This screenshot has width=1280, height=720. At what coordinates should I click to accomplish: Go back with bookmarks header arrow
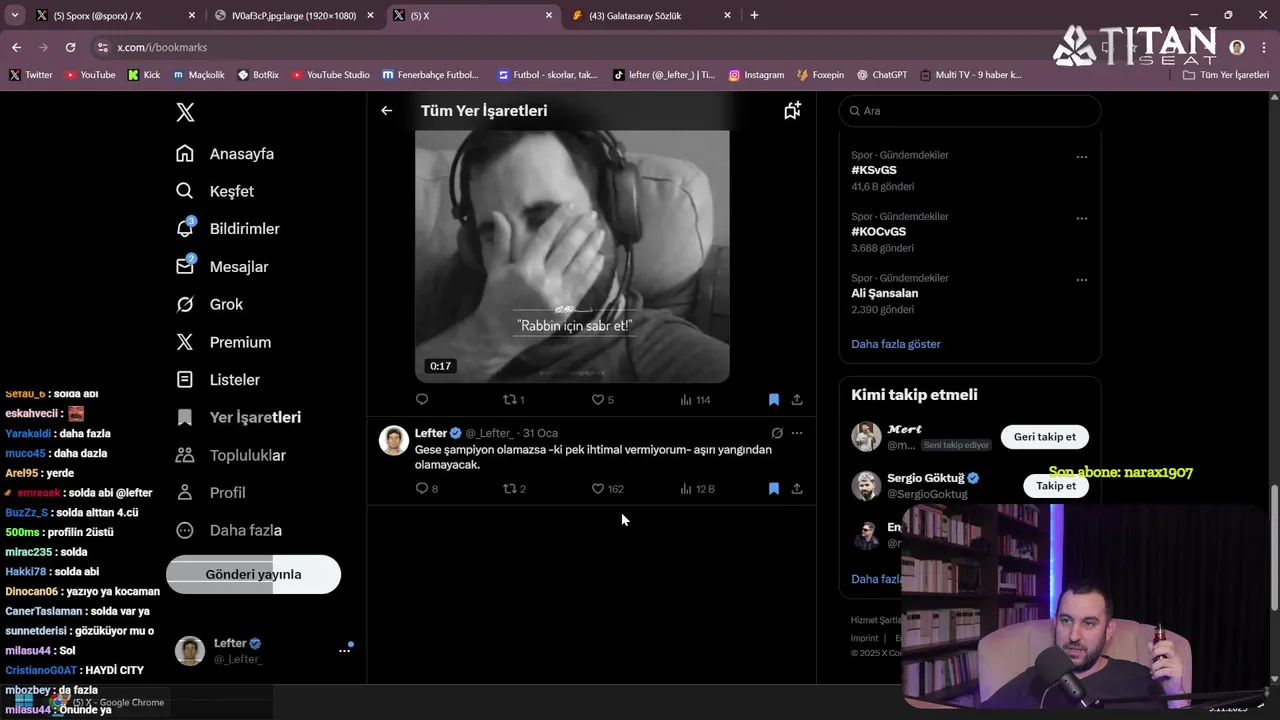[x=387, y=111]
